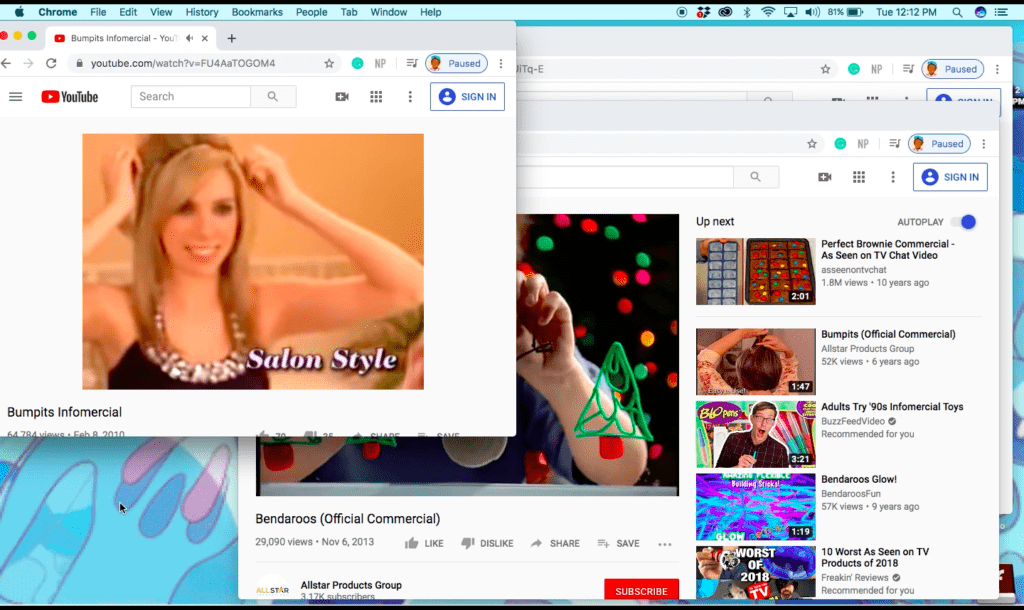This screenshot has width=1024, height=610.
Task: Open the Apple menu
Action: tap(19, 12)
